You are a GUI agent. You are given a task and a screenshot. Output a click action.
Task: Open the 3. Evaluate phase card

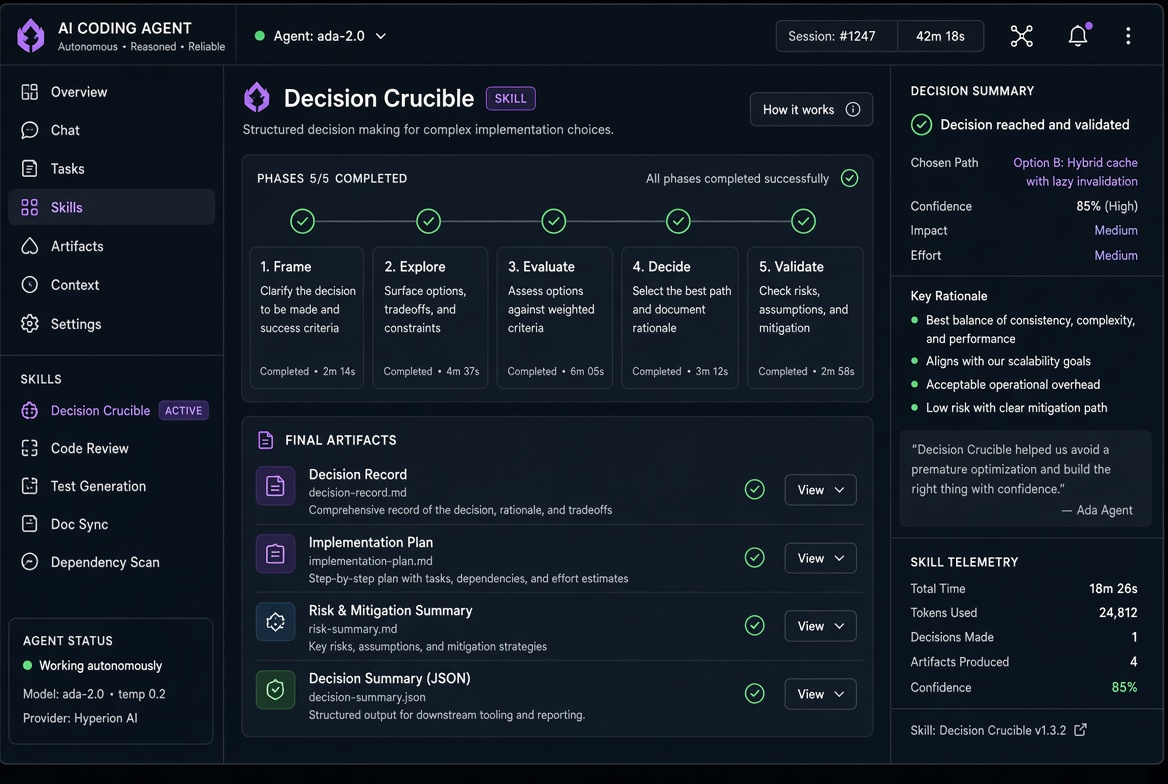coord(554,317)
